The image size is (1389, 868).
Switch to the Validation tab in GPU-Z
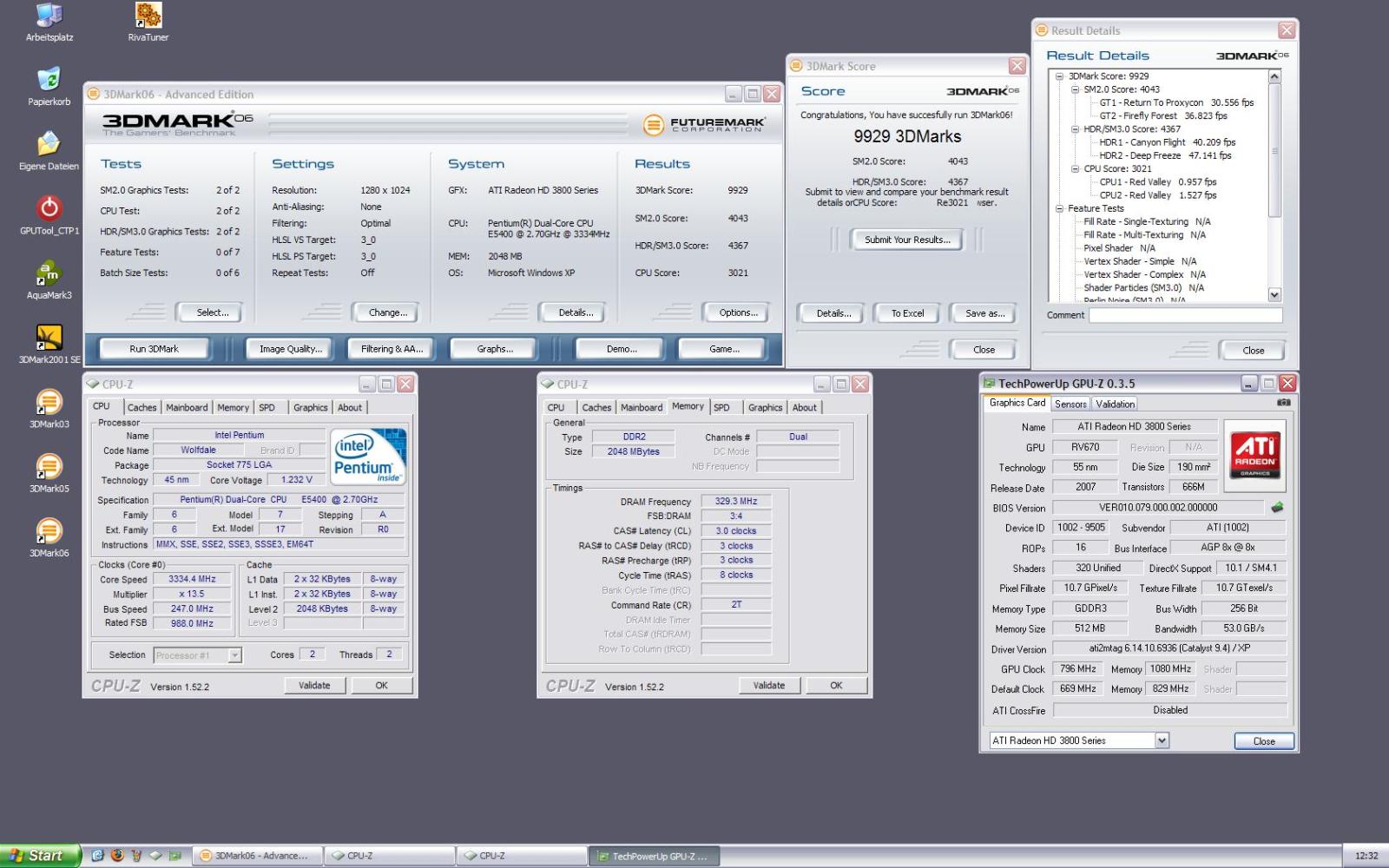pos(1115,404)
